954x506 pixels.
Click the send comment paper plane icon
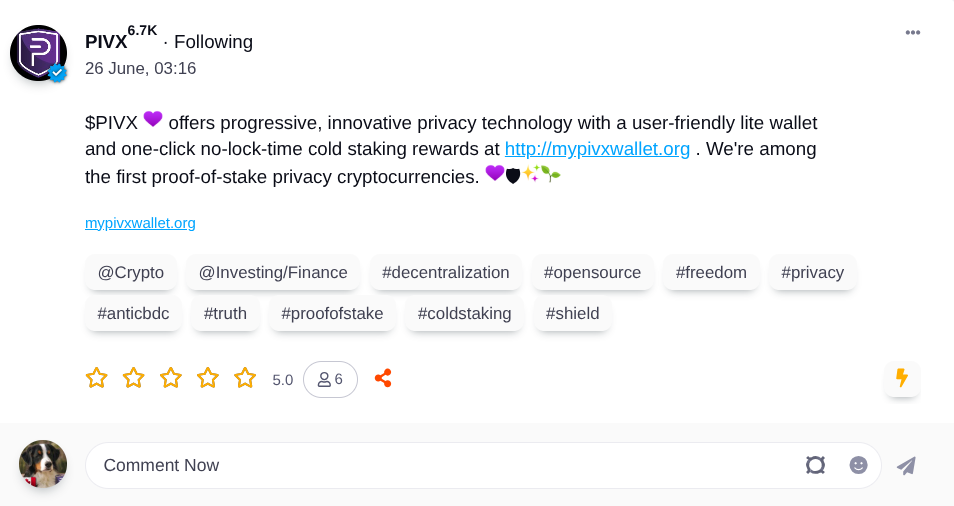point(906,465)
